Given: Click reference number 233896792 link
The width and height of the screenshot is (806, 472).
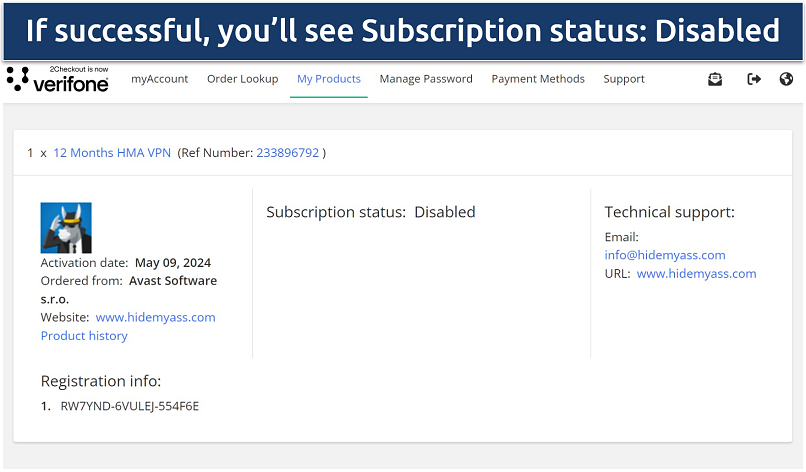Looking at the screenshot, I should coord(288,153).
